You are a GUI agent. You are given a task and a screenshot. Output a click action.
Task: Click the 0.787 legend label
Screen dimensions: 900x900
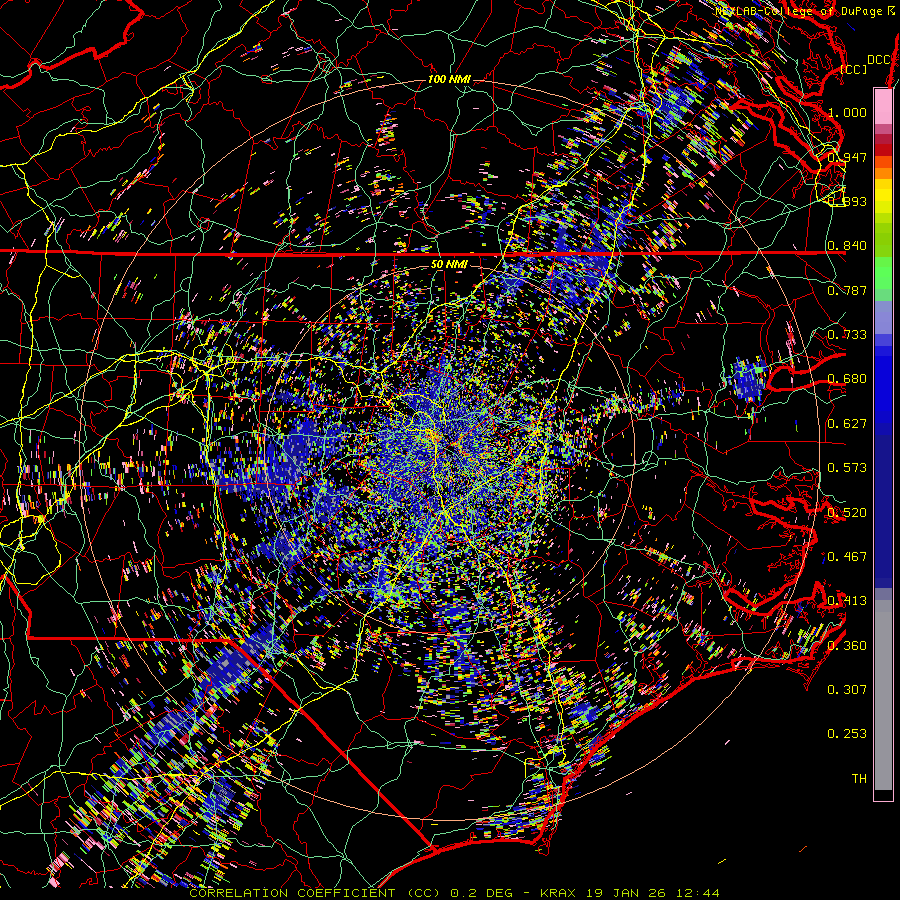tap(847, 290)
